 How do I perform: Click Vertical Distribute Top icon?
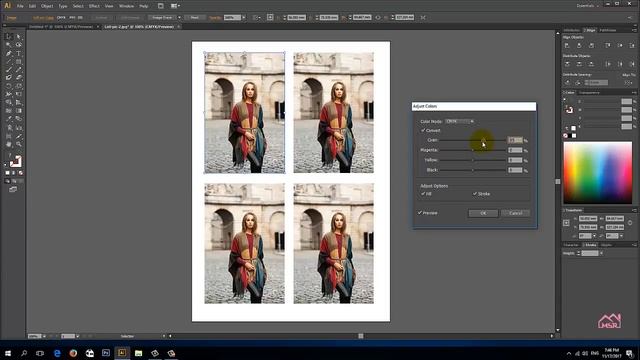(567, 64)
